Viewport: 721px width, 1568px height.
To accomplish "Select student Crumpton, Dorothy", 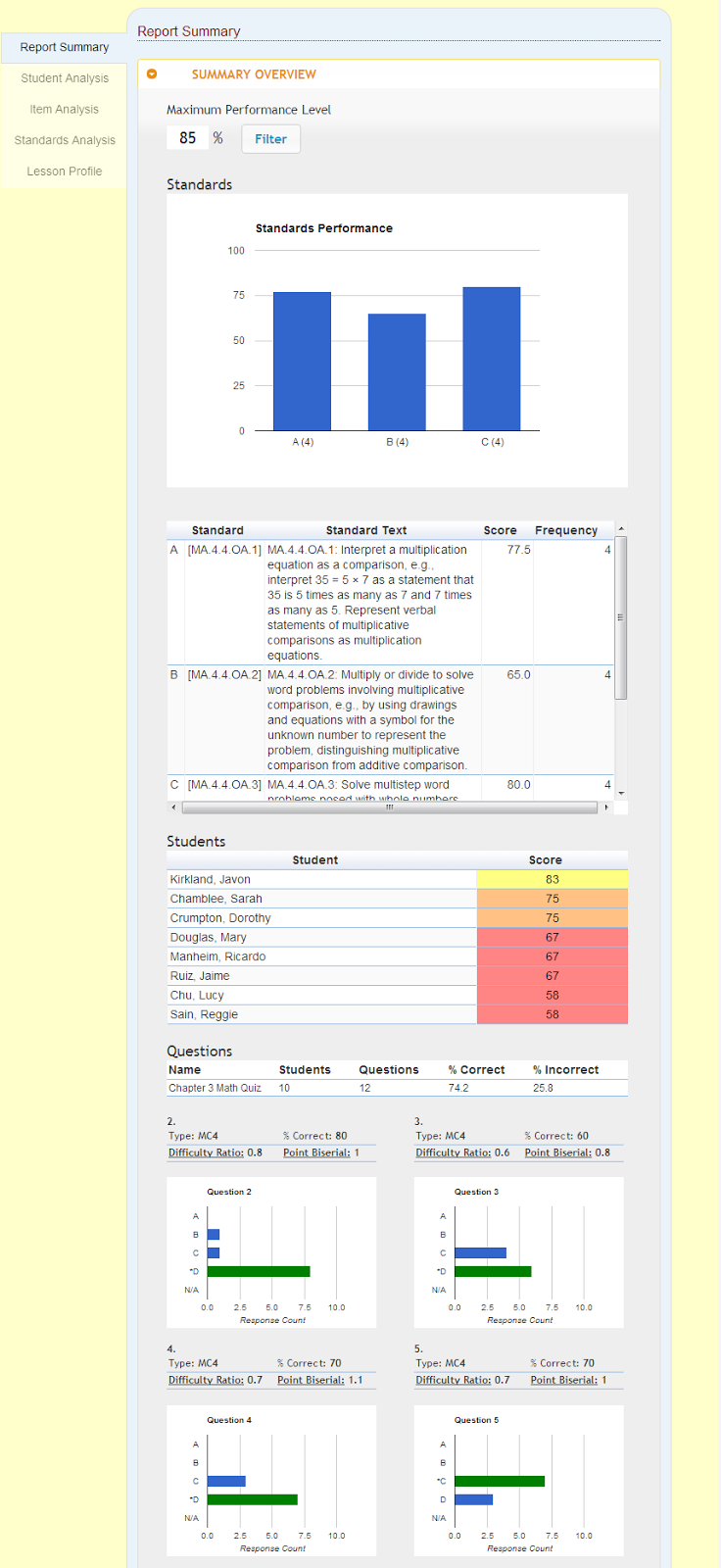I will click(321, 918).
